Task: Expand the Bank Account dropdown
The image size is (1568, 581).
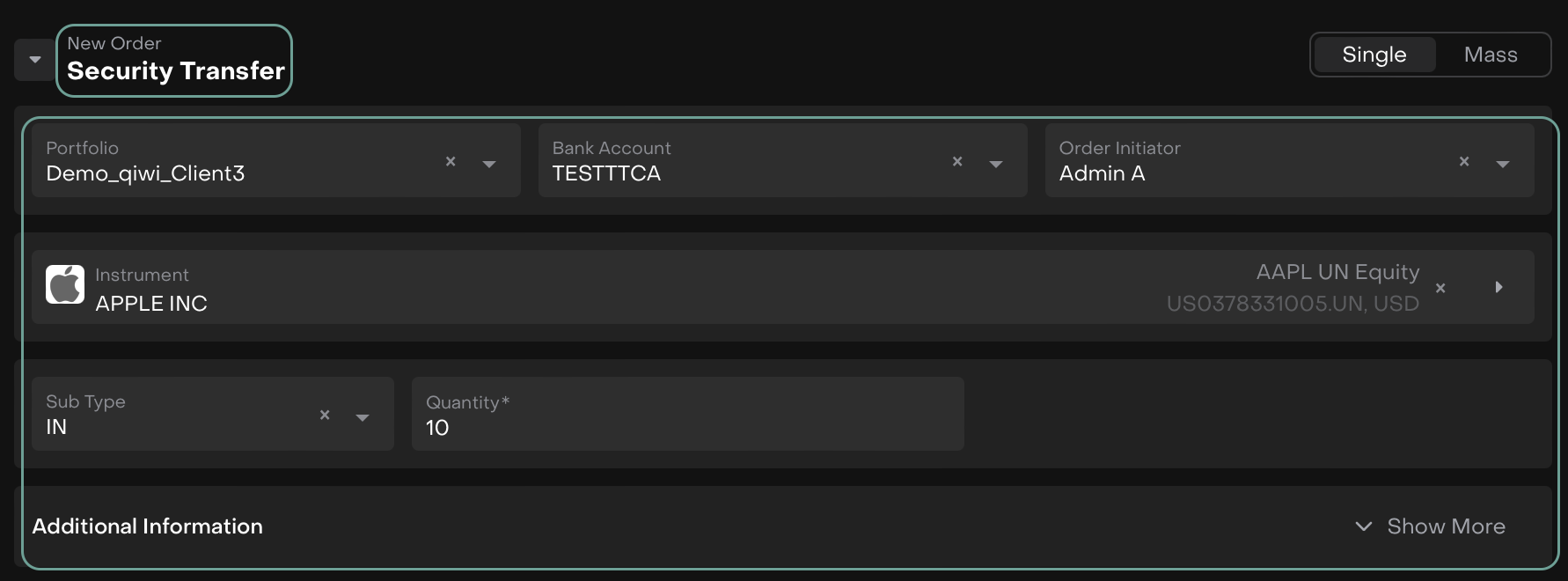Action: click(996, 164)
